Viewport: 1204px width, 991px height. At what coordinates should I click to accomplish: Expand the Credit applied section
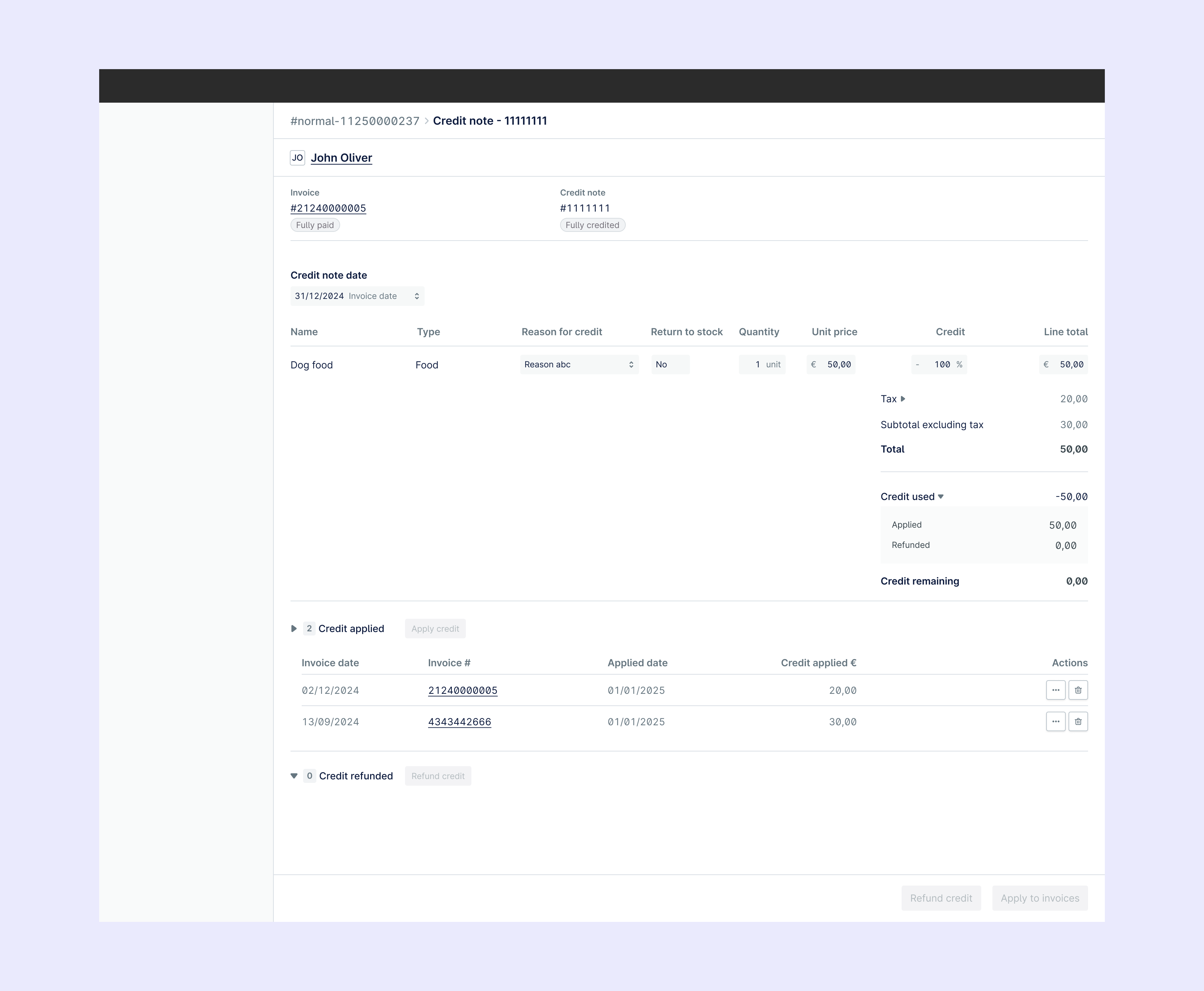pyautogui.click(x=293, y=628)
